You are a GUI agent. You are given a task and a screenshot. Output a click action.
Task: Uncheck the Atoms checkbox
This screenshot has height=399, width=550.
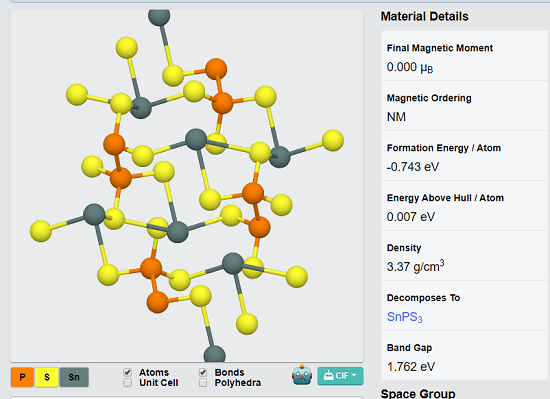128,372
